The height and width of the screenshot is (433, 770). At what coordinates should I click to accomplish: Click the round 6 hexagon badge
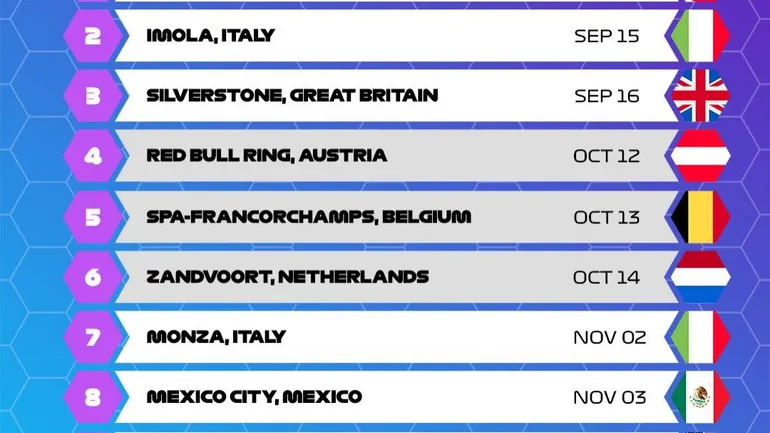pyautogui.click(x=93, y=277)
